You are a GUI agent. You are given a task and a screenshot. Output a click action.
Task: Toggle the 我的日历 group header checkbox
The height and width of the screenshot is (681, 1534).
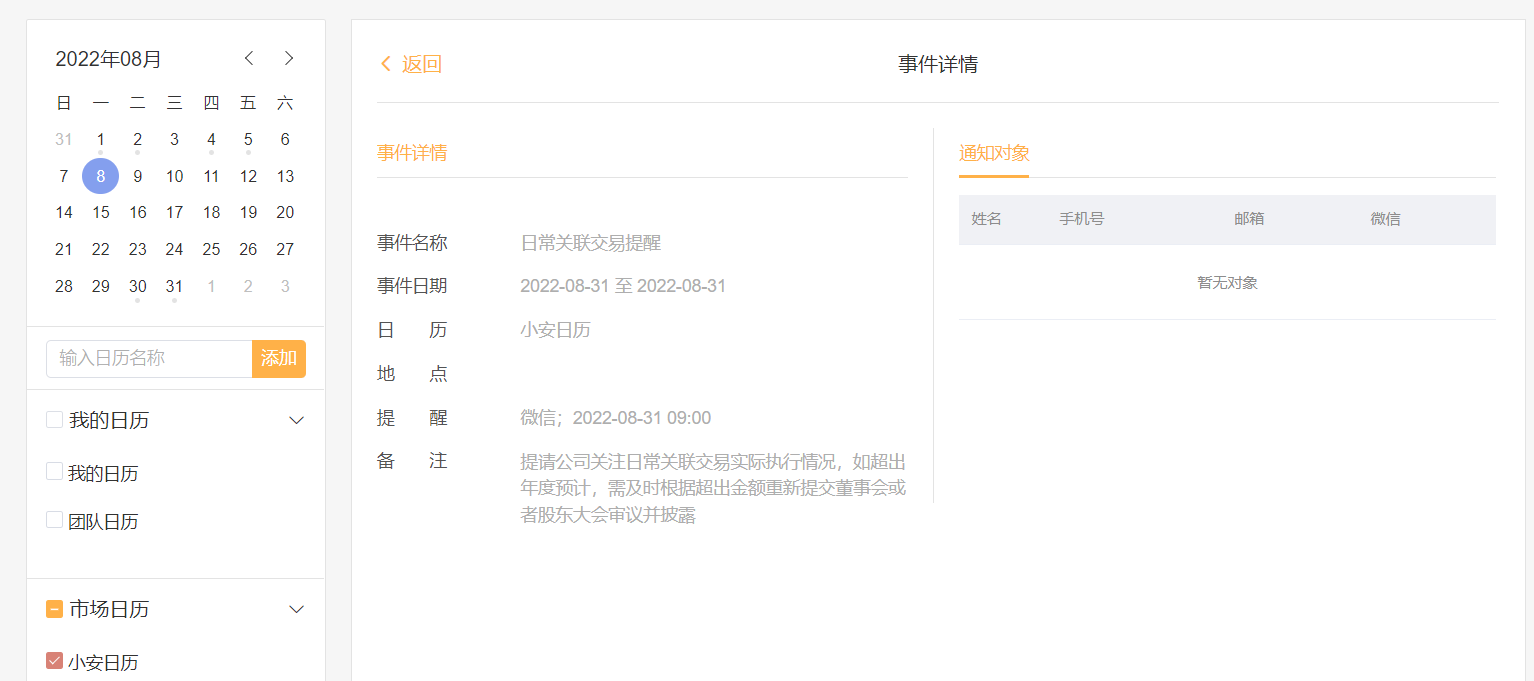(x=54, y=420)
